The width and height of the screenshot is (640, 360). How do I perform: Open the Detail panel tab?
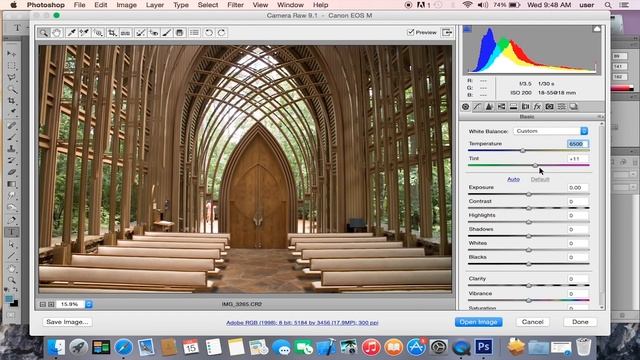coord(489,107)
